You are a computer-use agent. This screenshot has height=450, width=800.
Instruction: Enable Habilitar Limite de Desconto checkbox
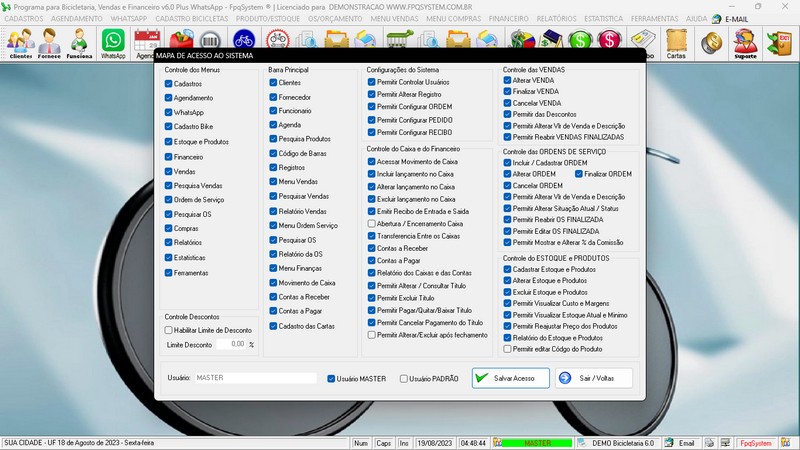point(168,330)
